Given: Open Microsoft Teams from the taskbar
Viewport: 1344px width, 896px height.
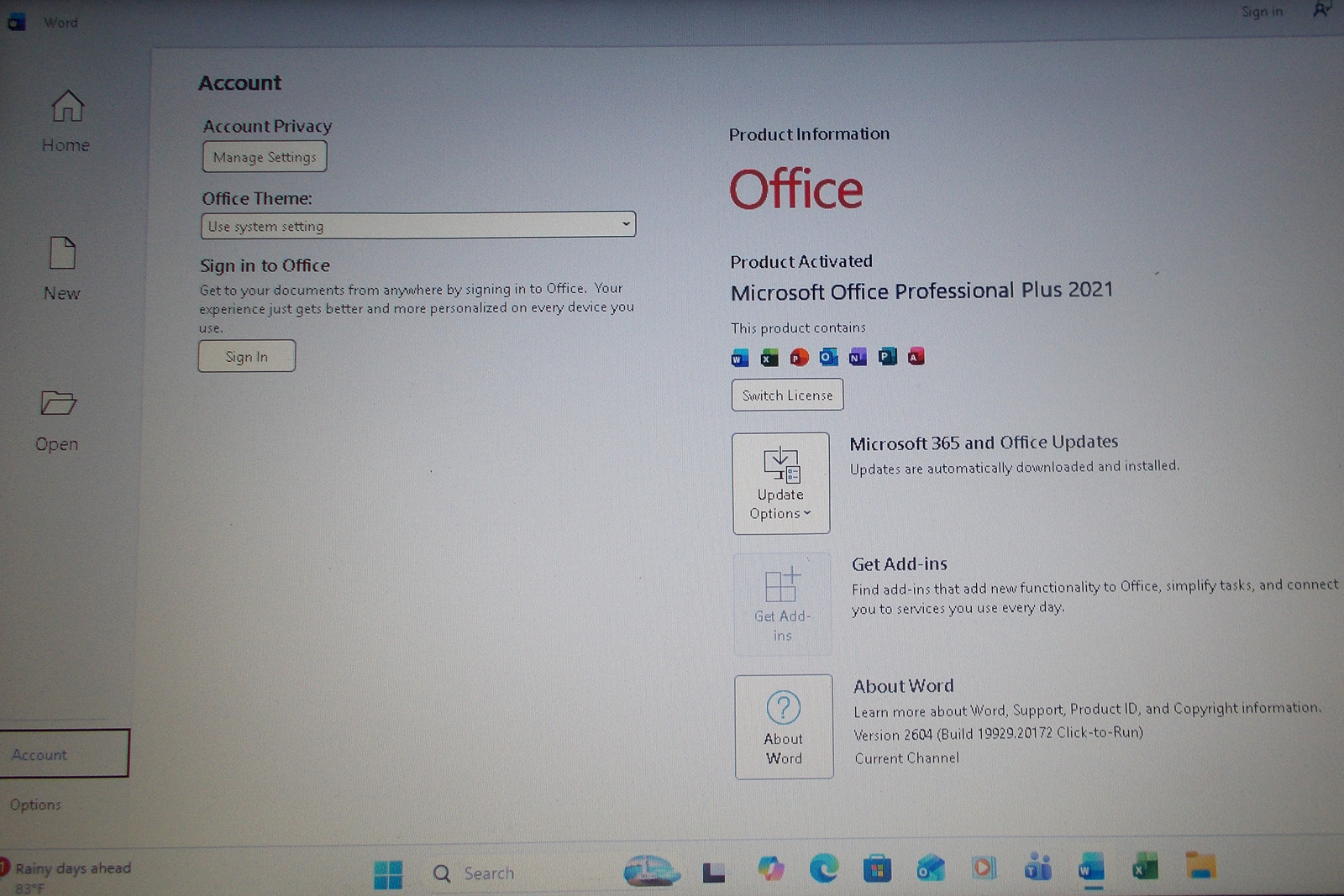Looking at the screenshot, I should (x=1037, y=867).
